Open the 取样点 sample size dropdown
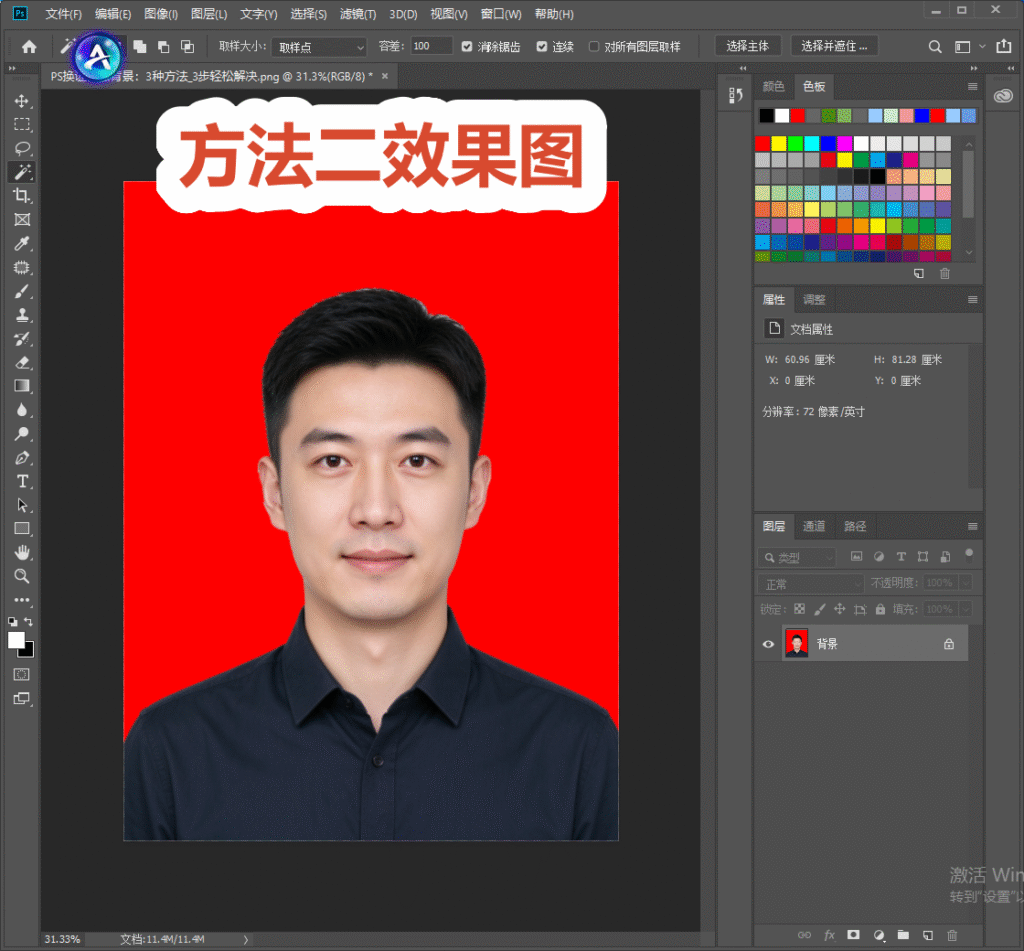1024x951 pixels. (319, 47)
